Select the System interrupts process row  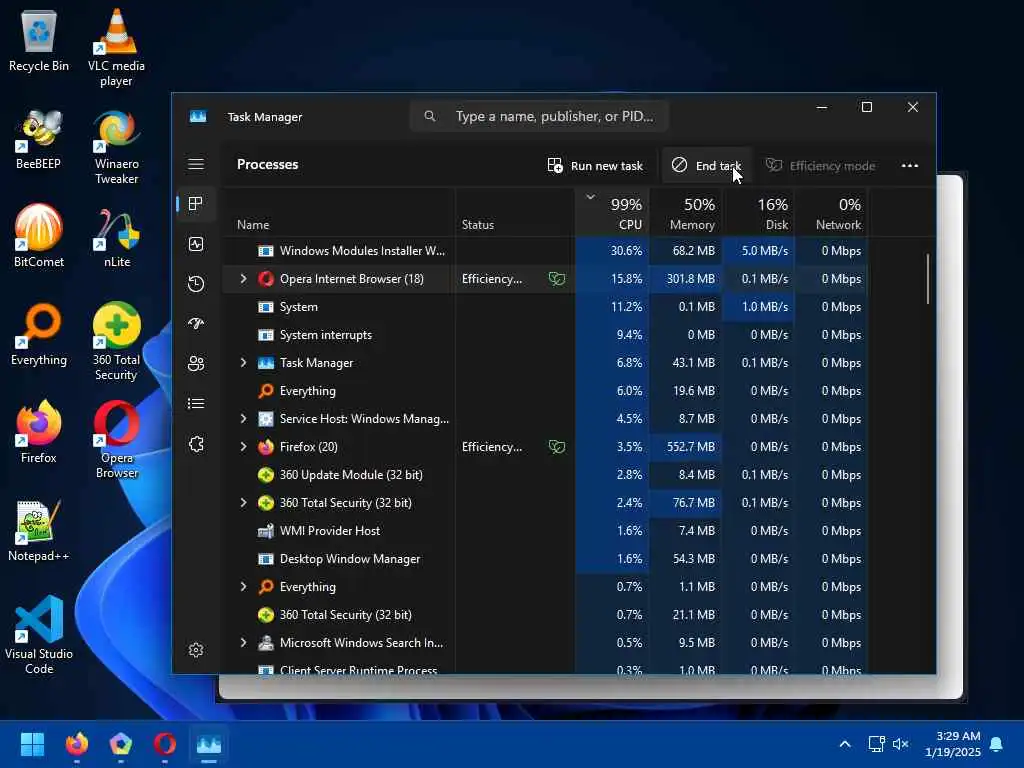(x=545, y=335)
